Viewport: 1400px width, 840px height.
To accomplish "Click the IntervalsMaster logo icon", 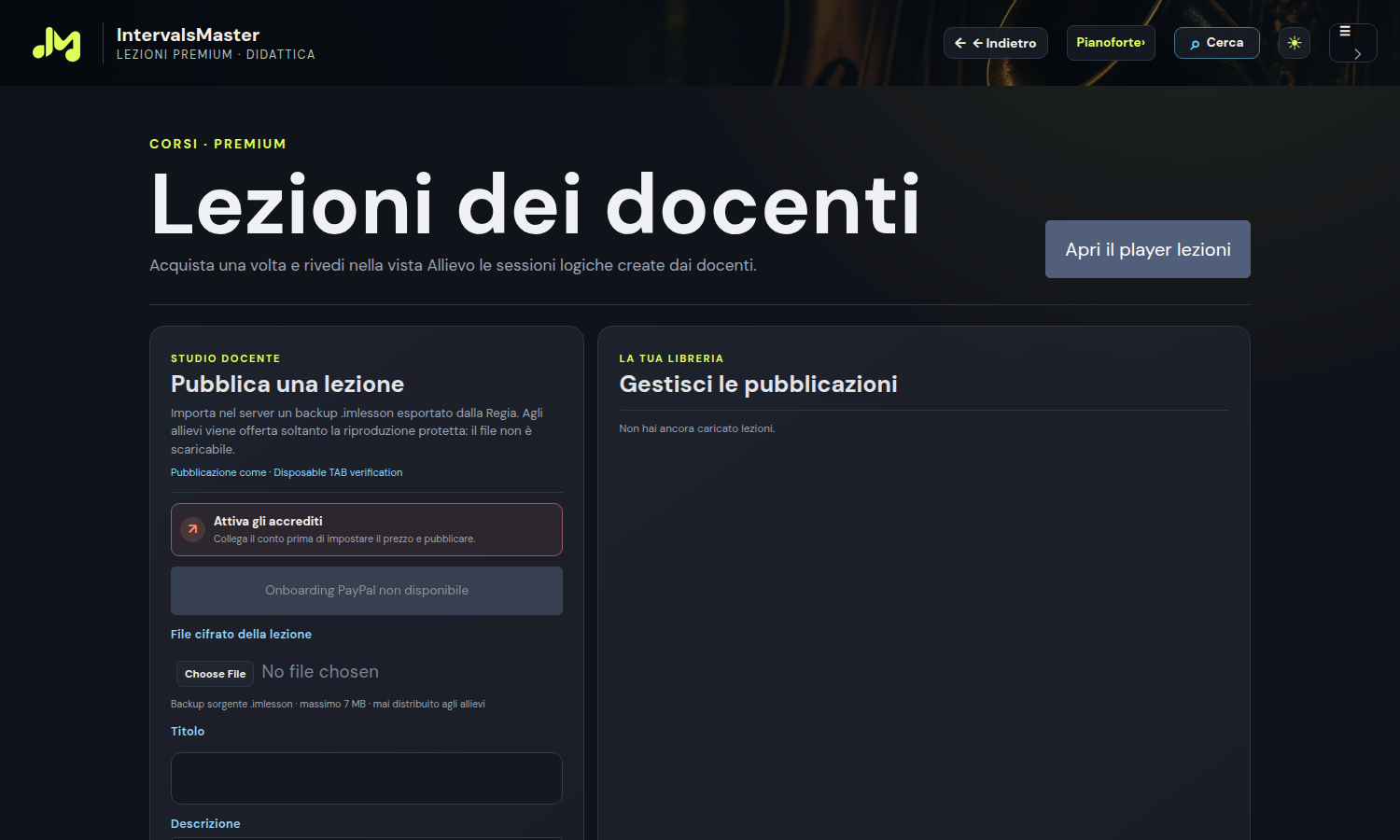I will pos(57,44).
